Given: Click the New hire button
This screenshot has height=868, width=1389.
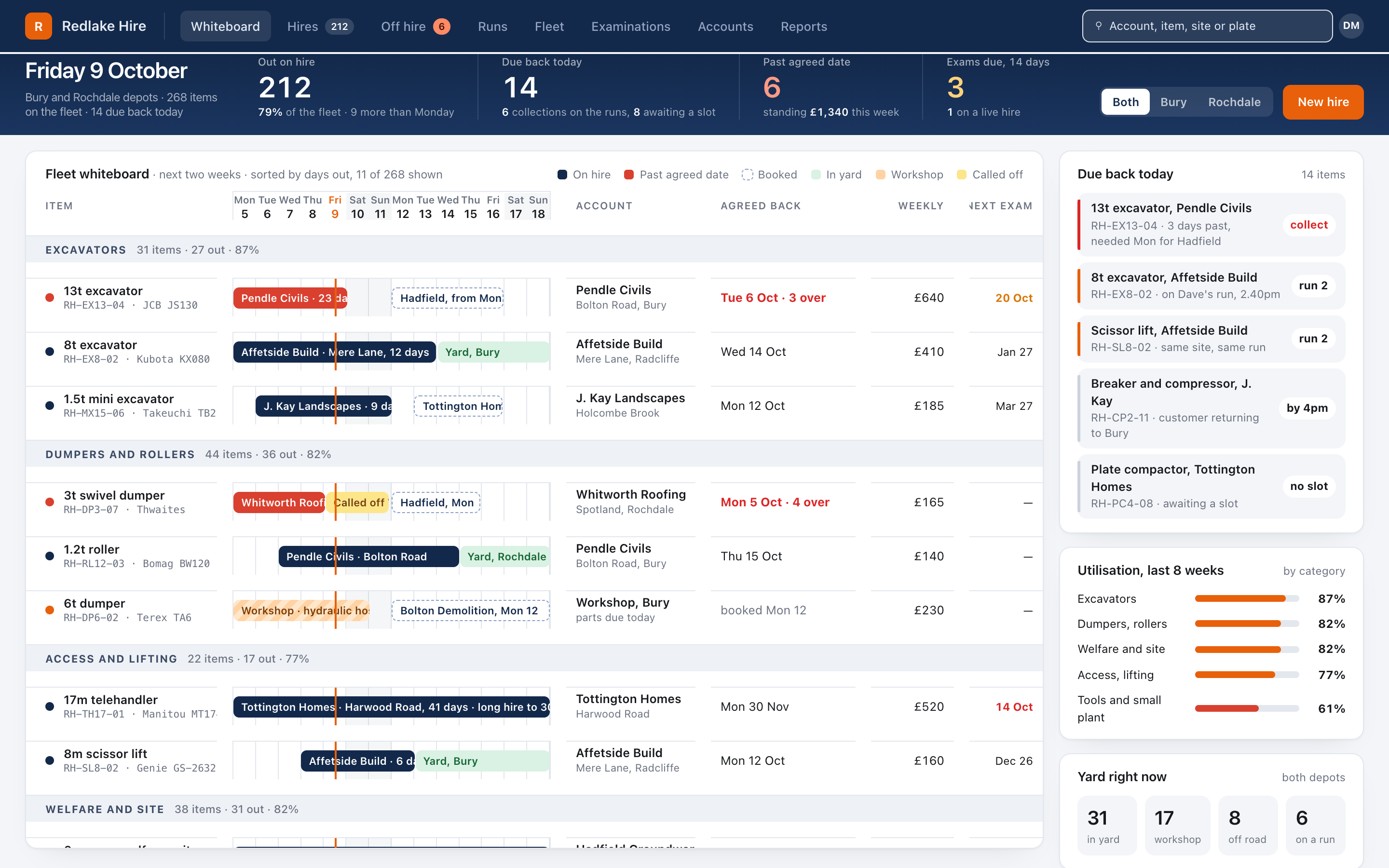Looking at the screenshot, I should pyautogui.click(x=1323, y=102).
